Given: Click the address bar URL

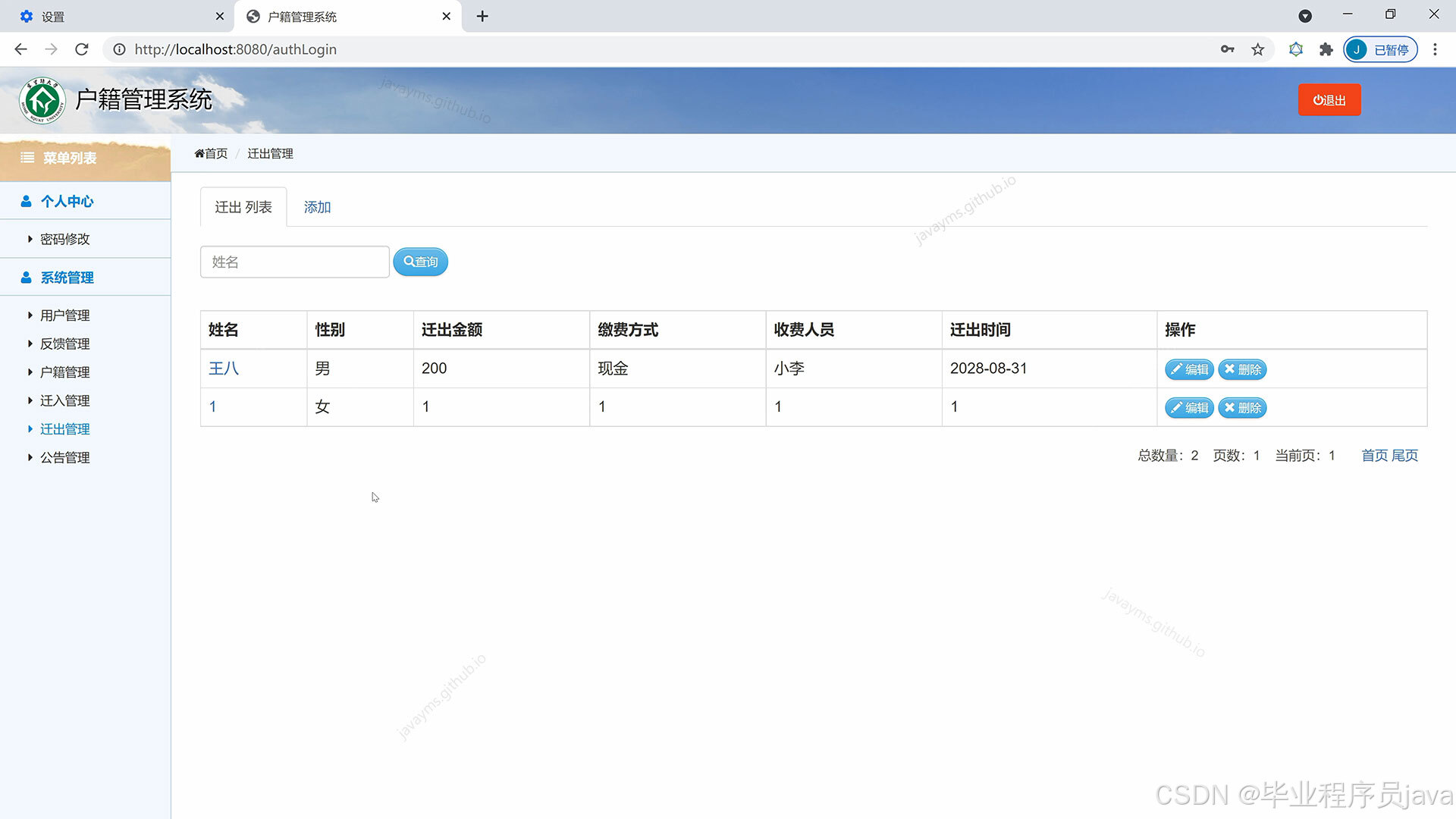Looking at the screenshot, I should 236,49.
